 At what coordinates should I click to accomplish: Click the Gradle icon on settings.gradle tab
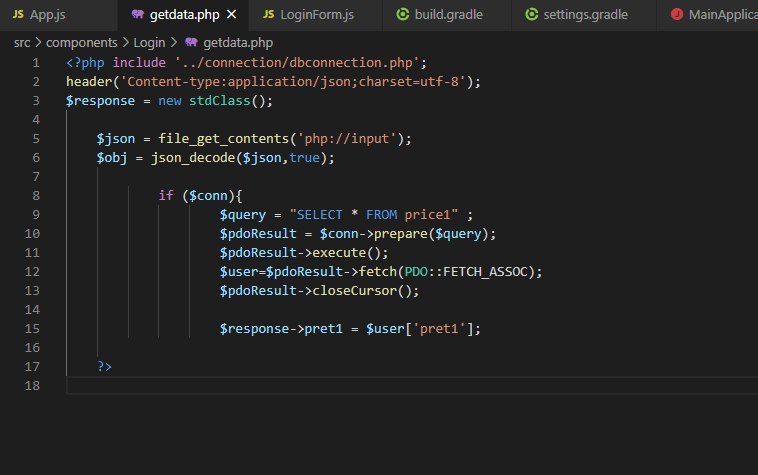(x=532, y=14)
